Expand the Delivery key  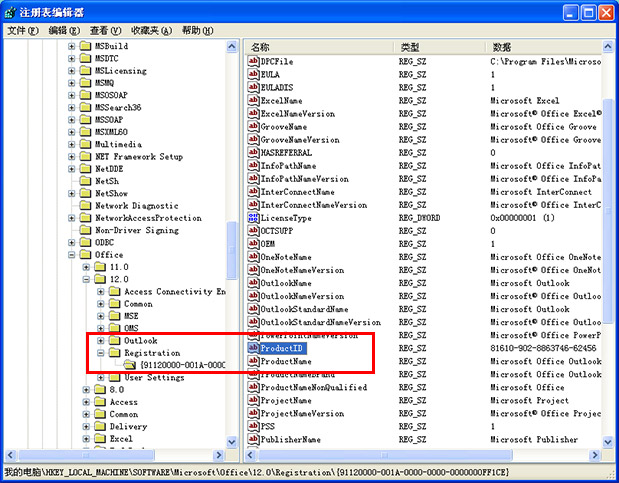[x=86, y=426]
